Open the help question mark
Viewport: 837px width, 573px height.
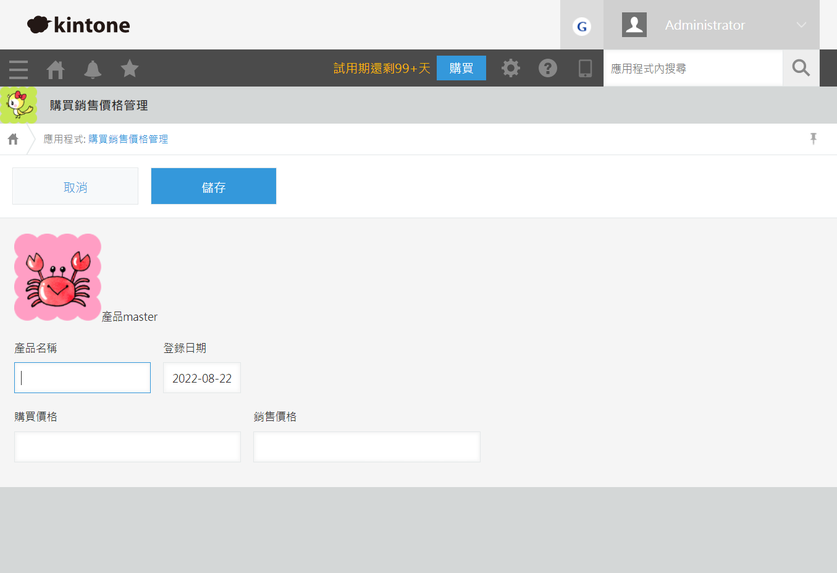click(548, 68)
